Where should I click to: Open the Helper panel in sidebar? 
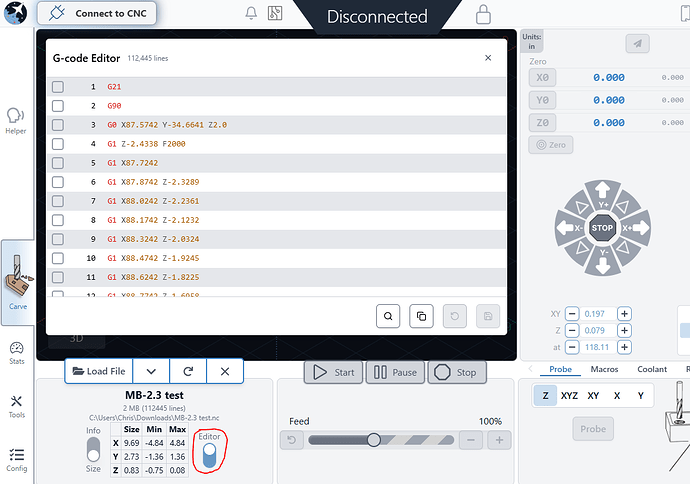pos(16,120)
